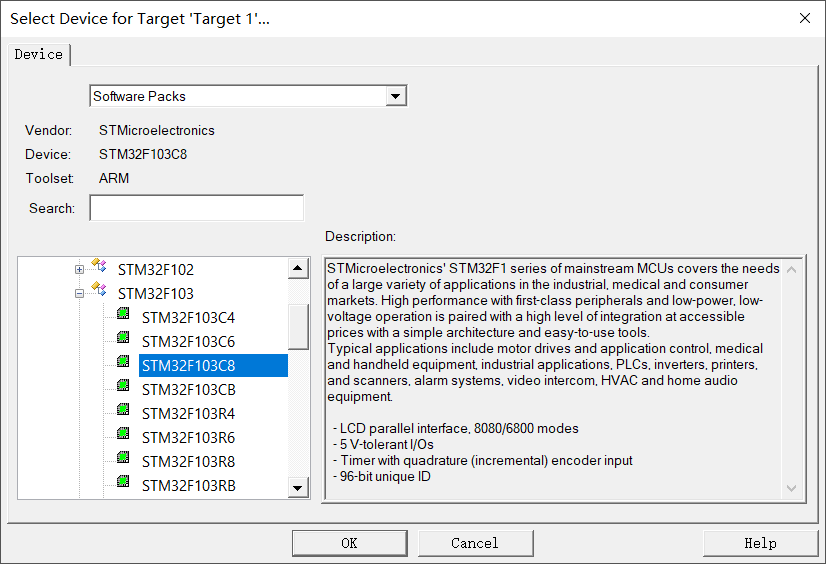Select highlighted device STM32F103C8 in tree
The height and width of the screenshot is (564, 826).
(x=213, y=365)
